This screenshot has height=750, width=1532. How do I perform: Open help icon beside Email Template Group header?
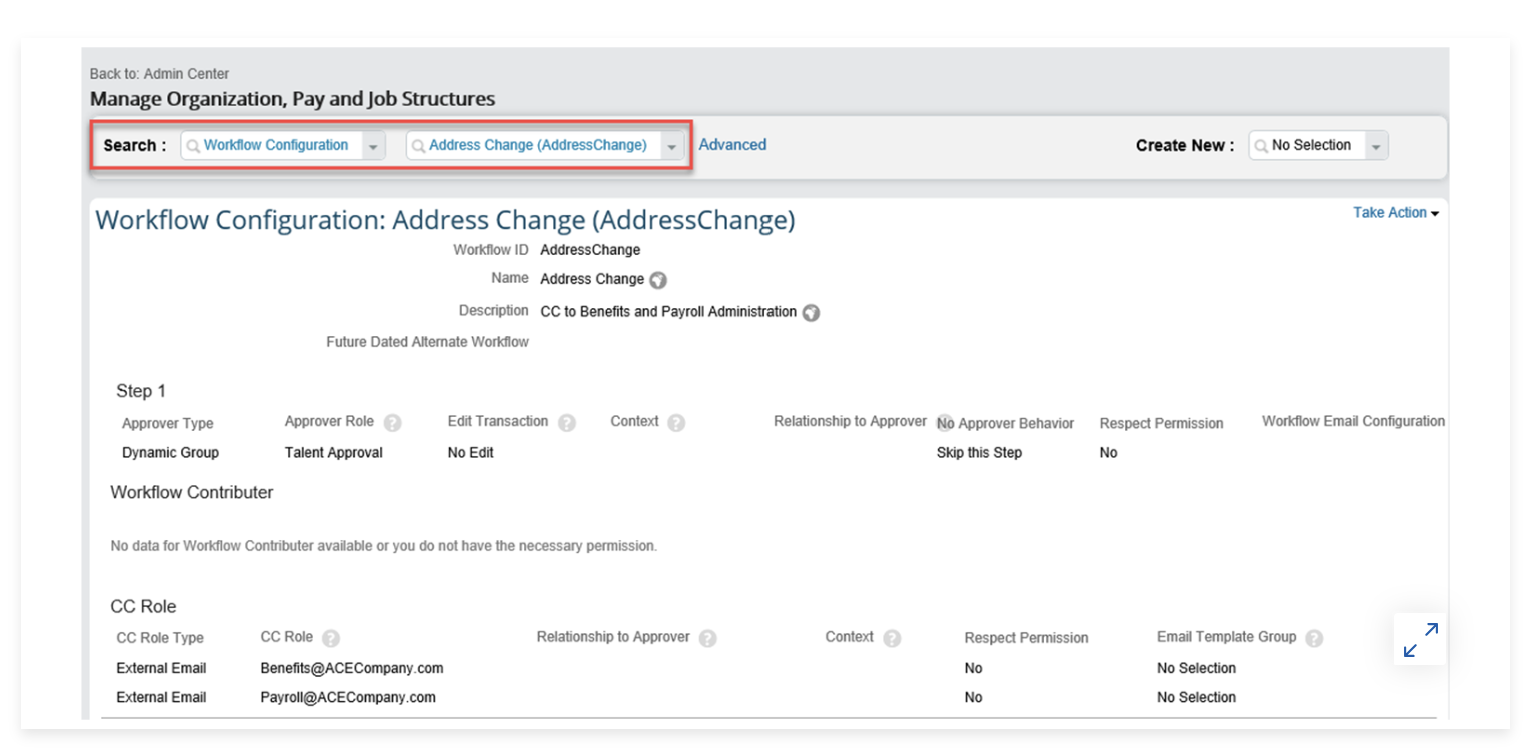point(1314,638)
